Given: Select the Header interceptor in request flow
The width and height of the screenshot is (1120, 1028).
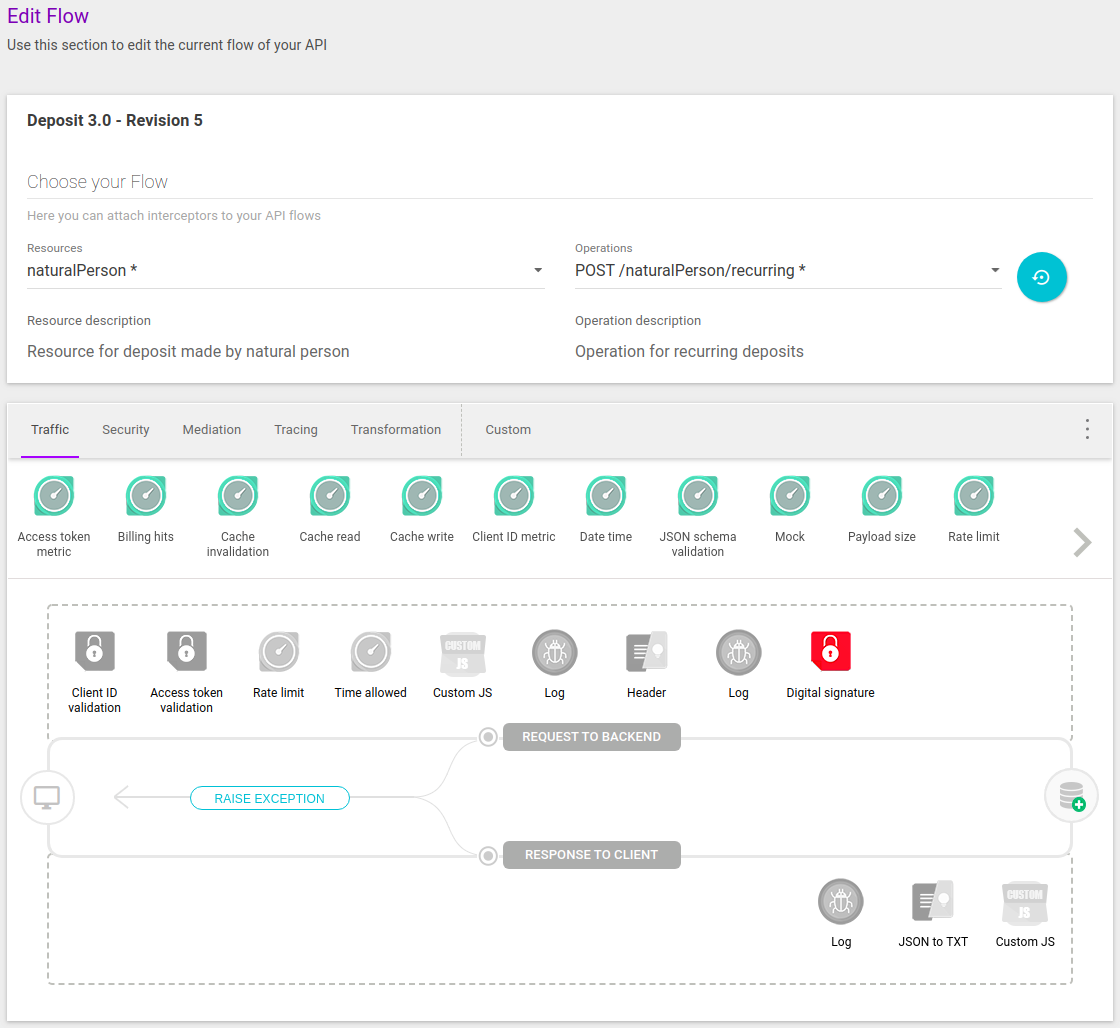Looking at the screenshot, I should [x=647, y=652].
